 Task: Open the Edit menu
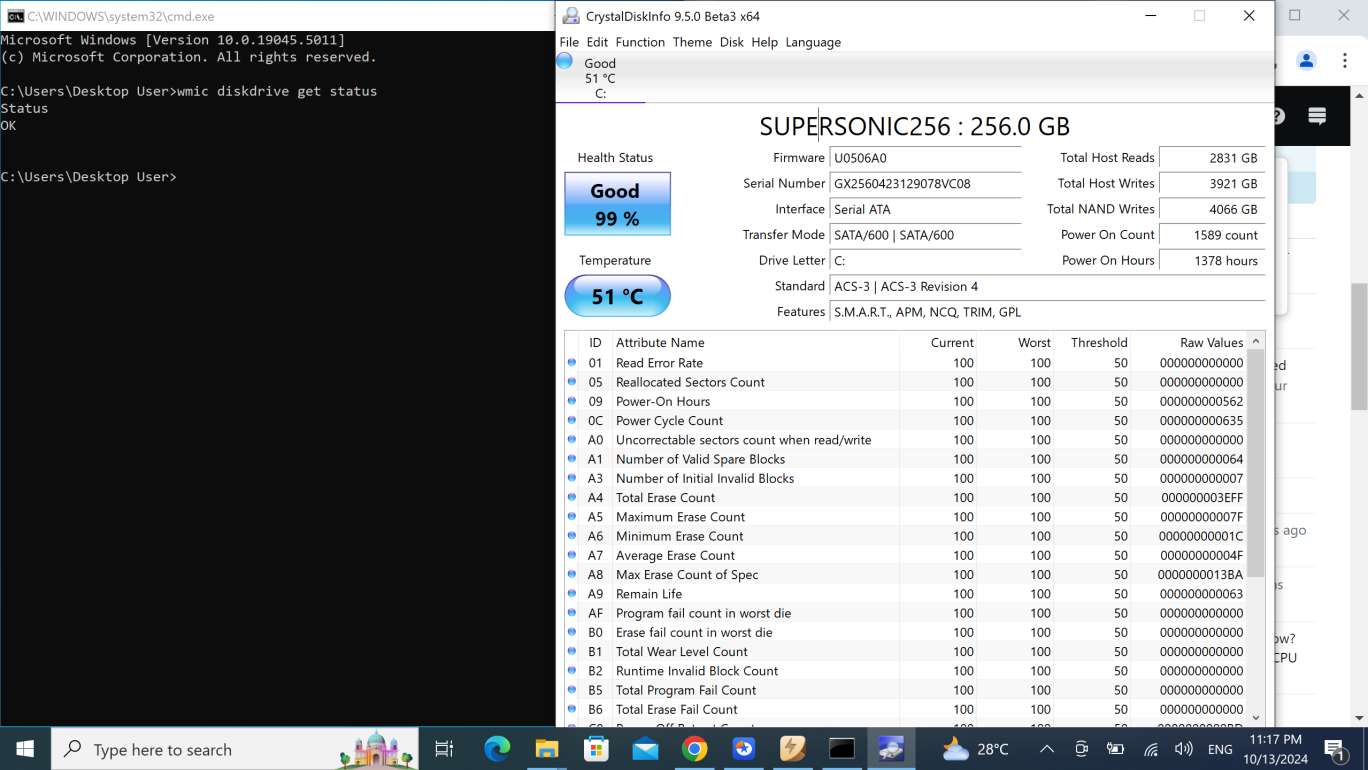[x=597, y=42]
